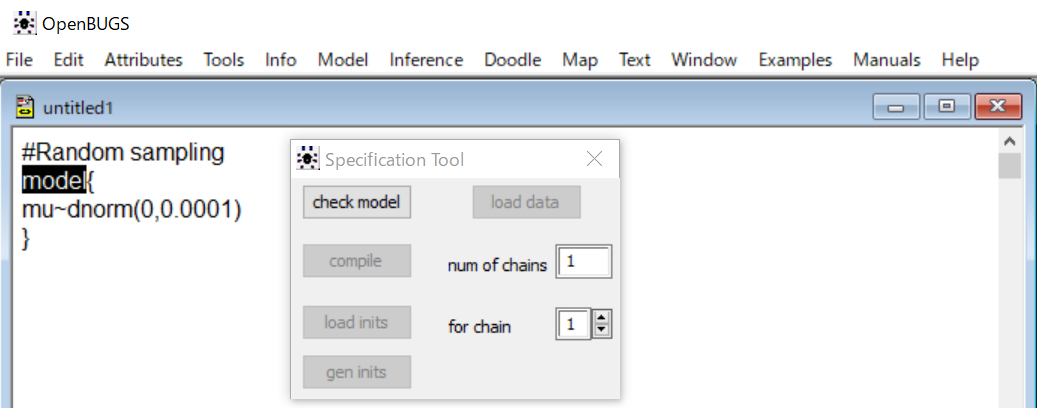Screen dimensions: 1037x408
Task: Click the scroll-up arrow of document scrollbar
Action: [1009, 141]
